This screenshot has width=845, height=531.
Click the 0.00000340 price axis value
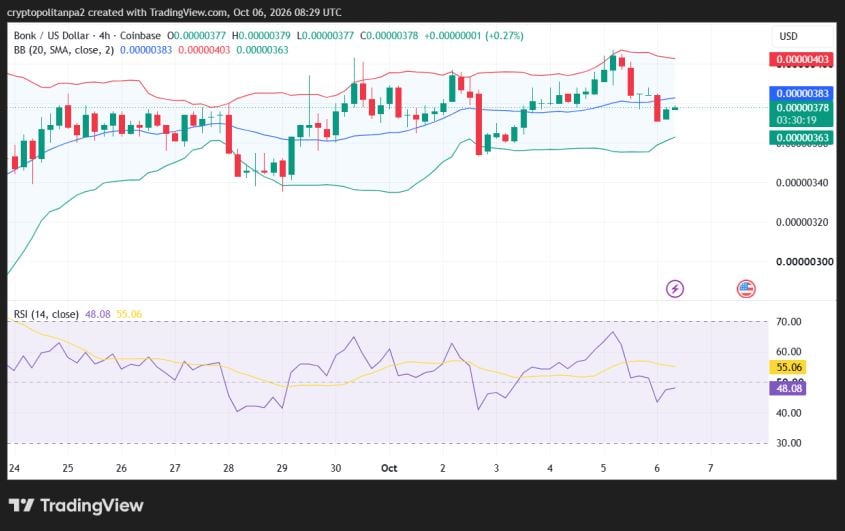[x=802, y=183]
